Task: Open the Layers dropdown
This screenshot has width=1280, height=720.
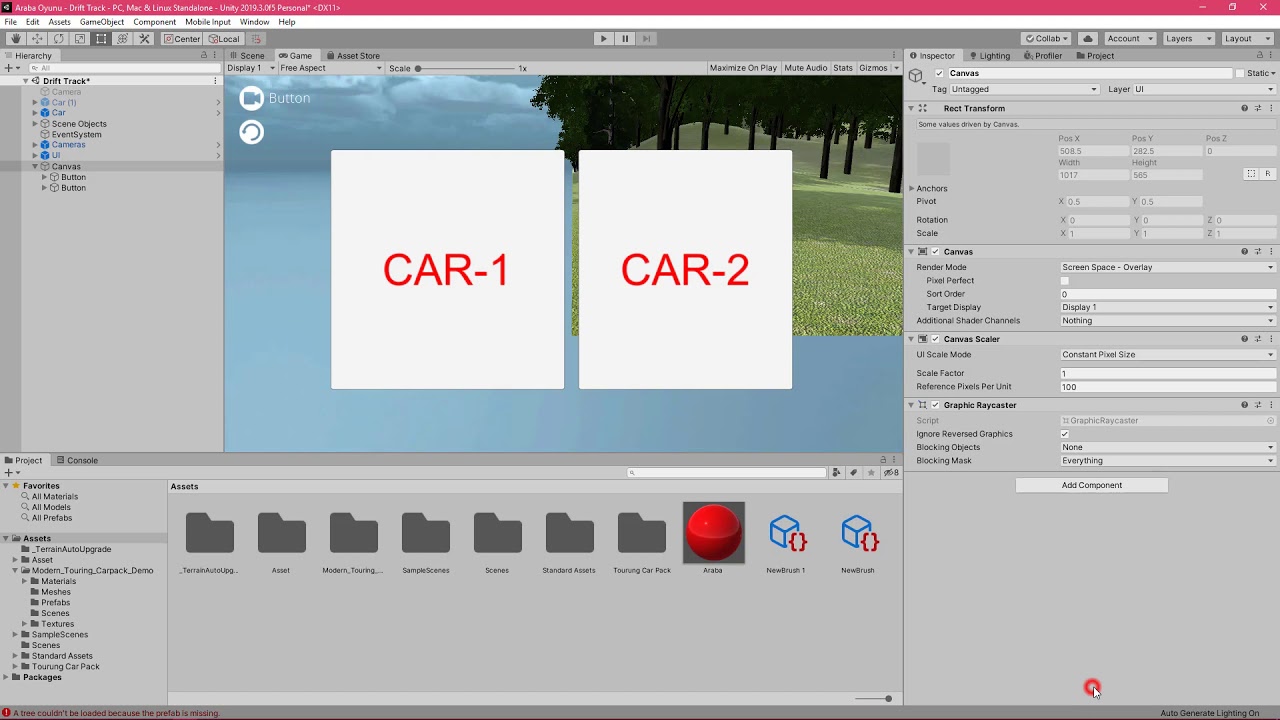Action: point(1187,39)
